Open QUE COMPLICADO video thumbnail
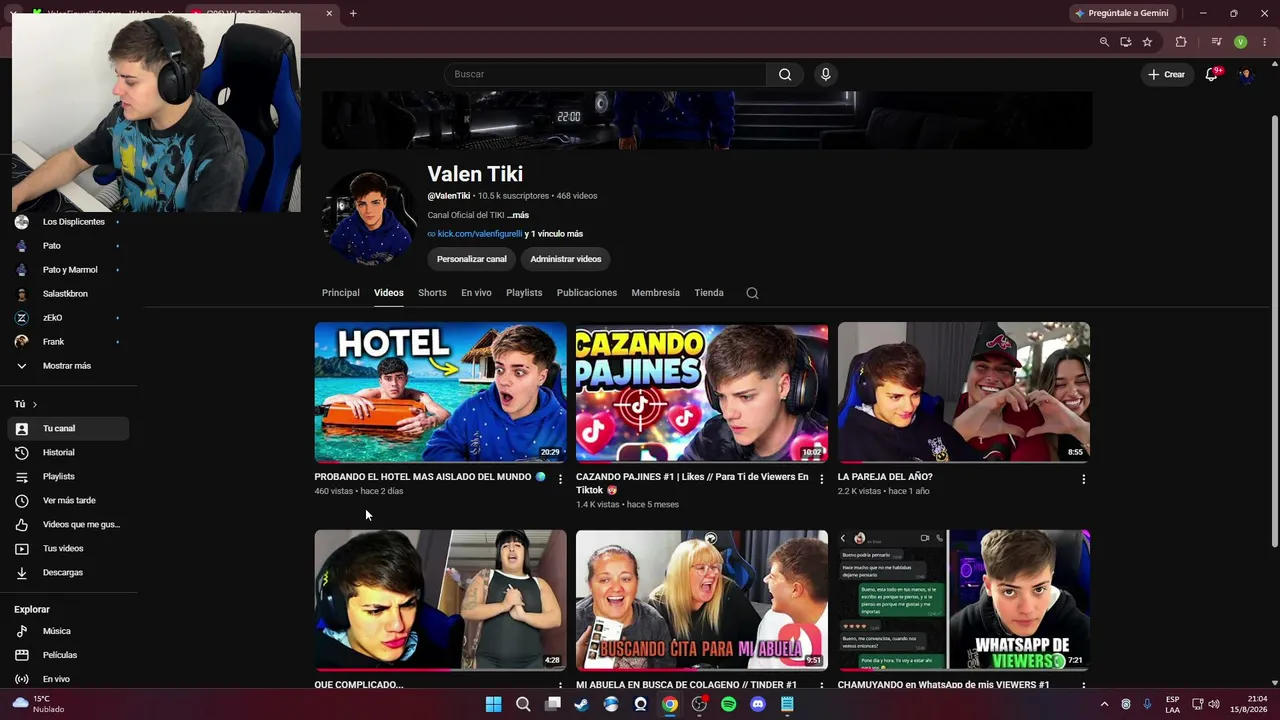 (440, 600)
